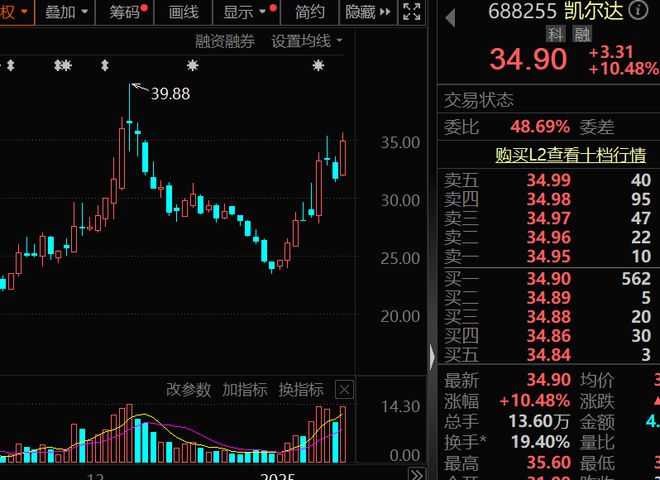Click the double-chevron at chart bottom right

[416, 474]
